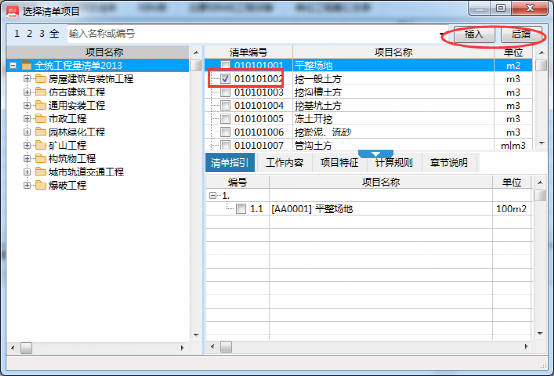Click the app logo in title bar
The height and width of the screenshot is (376, 554).
pos(13,12)
